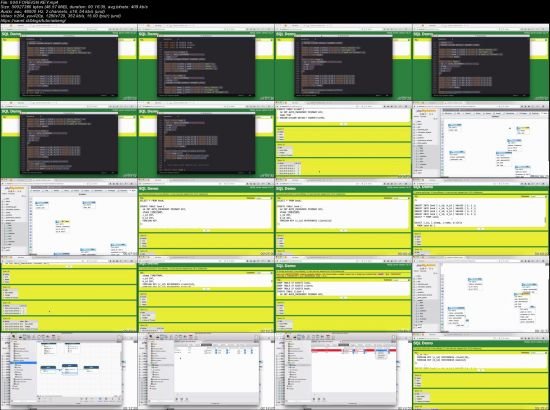Open the thumbnail of four yellow result panels only
This screenshot has height=410, width=550.
point(69,294)
